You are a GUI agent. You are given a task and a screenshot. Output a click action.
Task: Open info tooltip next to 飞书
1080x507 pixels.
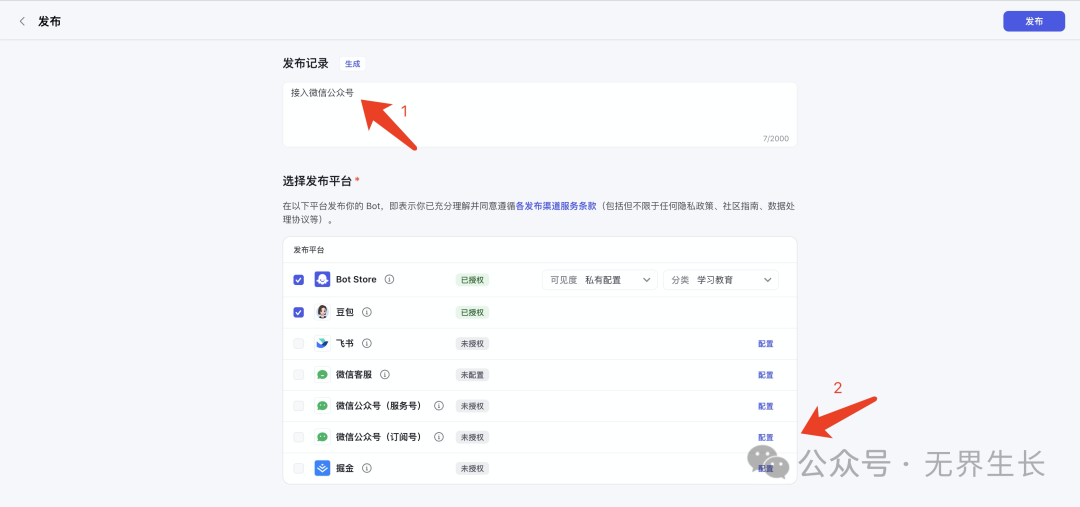pos(367,343)
